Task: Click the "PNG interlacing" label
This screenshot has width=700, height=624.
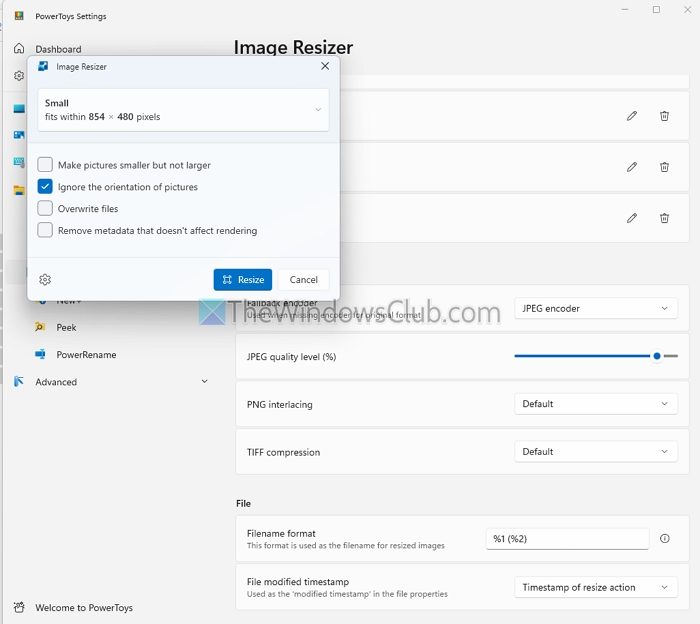Action: [279, 404]
